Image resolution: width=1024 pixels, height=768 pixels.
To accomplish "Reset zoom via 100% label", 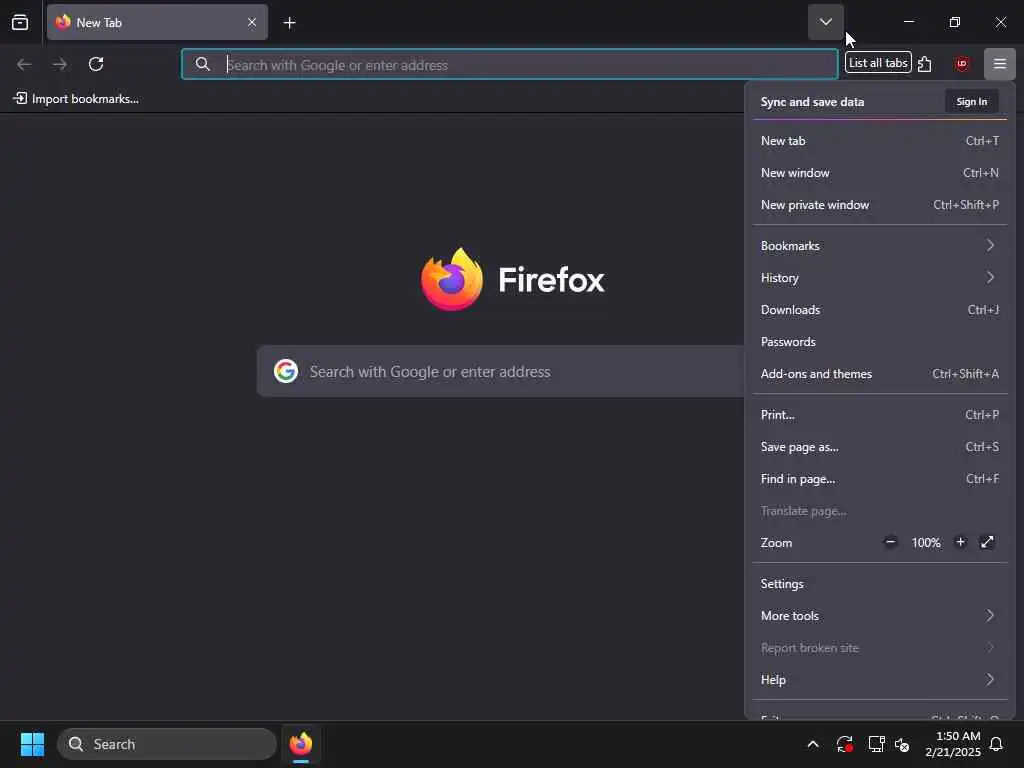I will (x=925, y=543).
